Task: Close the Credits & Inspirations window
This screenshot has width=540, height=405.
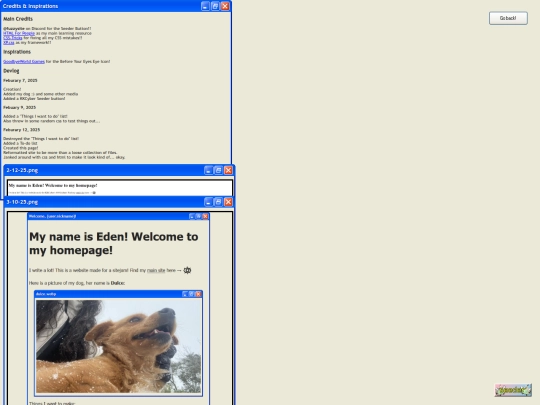Action: pyautogui.click(x=225, y=6)
